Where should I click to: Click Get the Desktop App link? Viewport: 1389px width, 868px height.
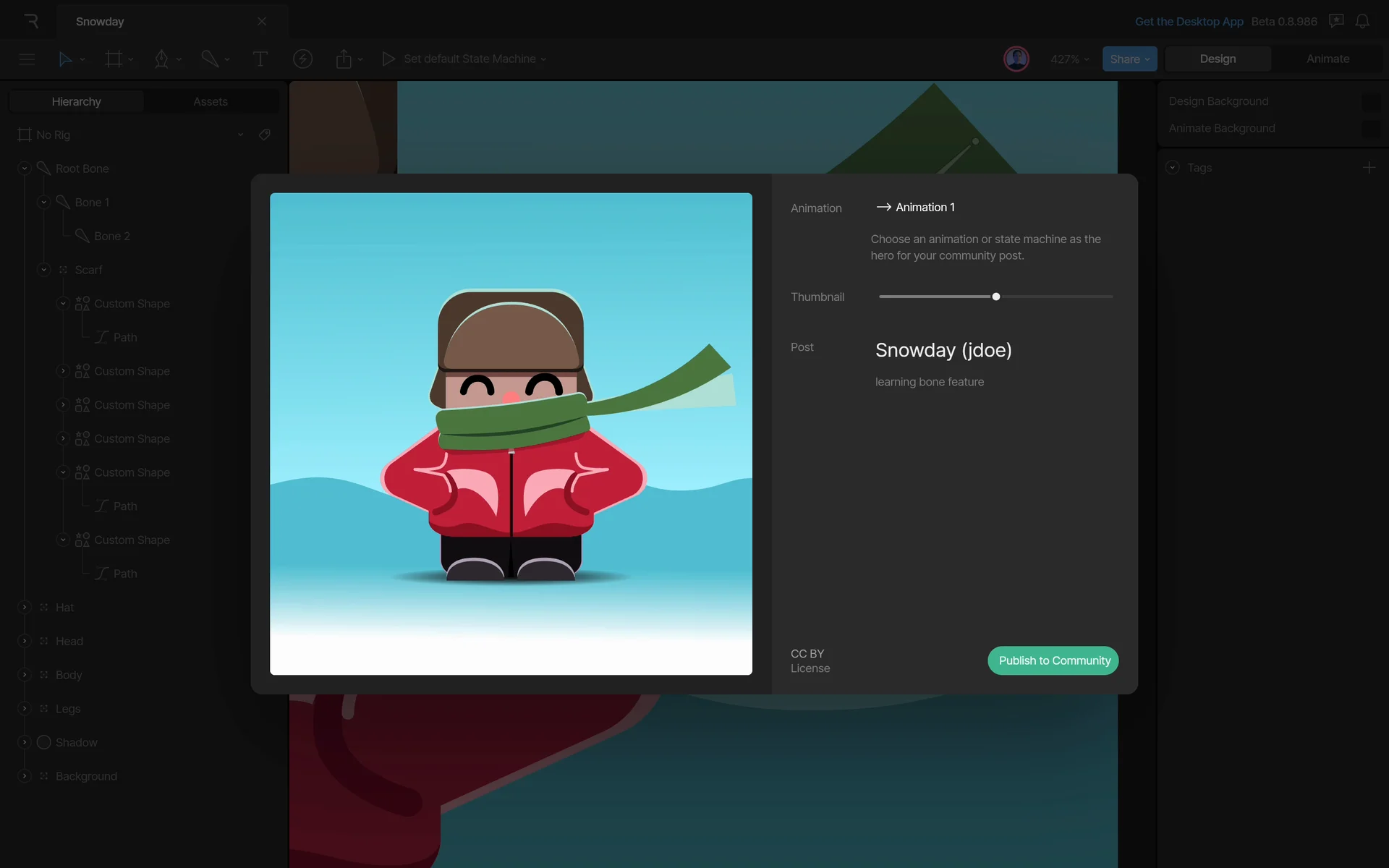(x=1189, y=22)
